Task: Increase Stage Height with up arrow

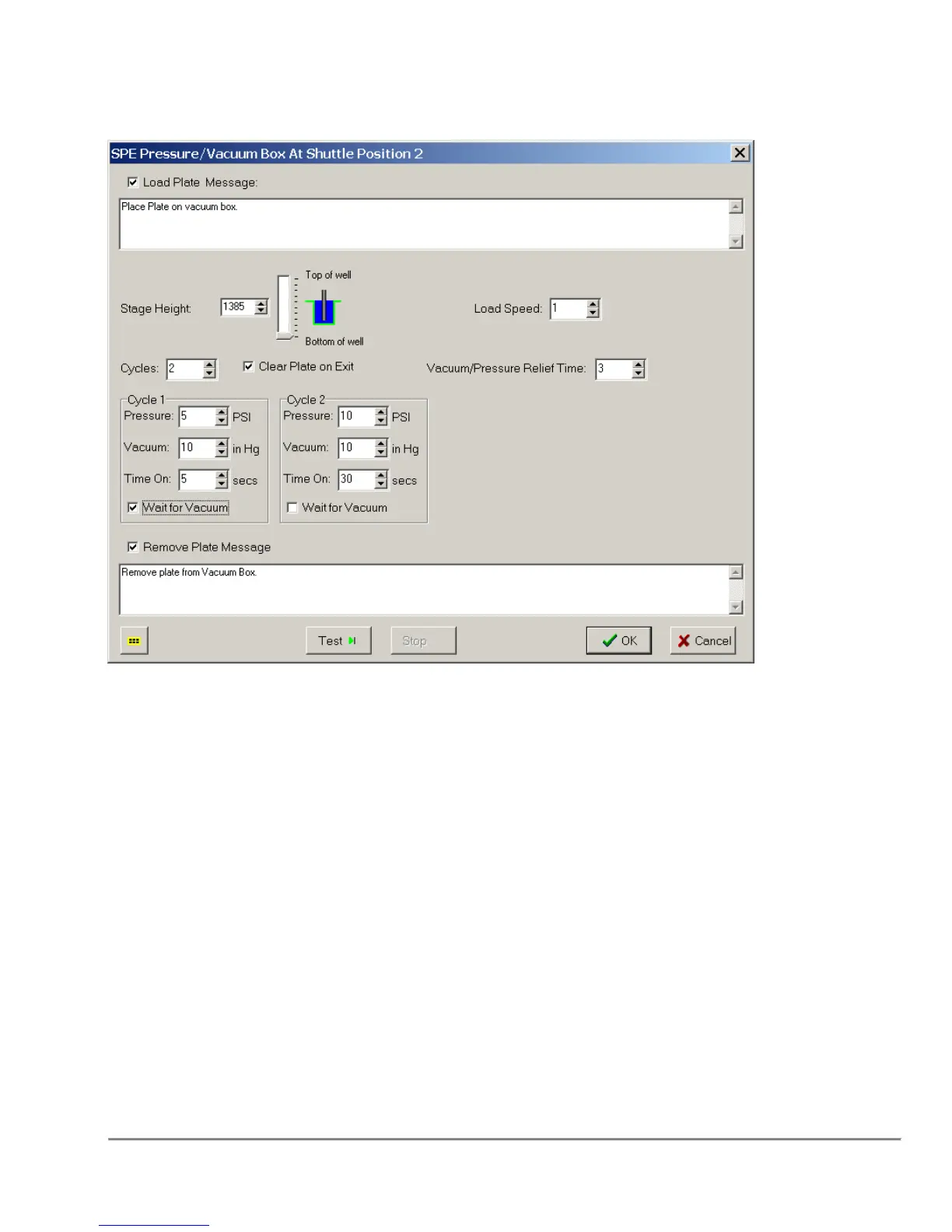Action: coord(261,303)
